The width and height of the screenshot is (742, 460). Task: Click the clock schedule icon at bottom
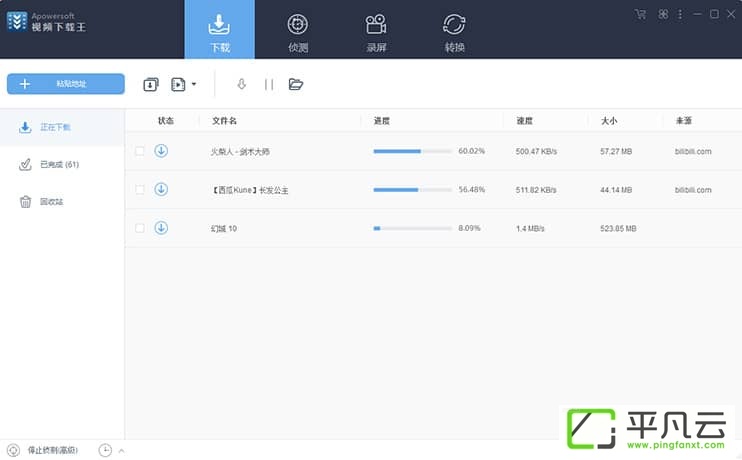105,450
